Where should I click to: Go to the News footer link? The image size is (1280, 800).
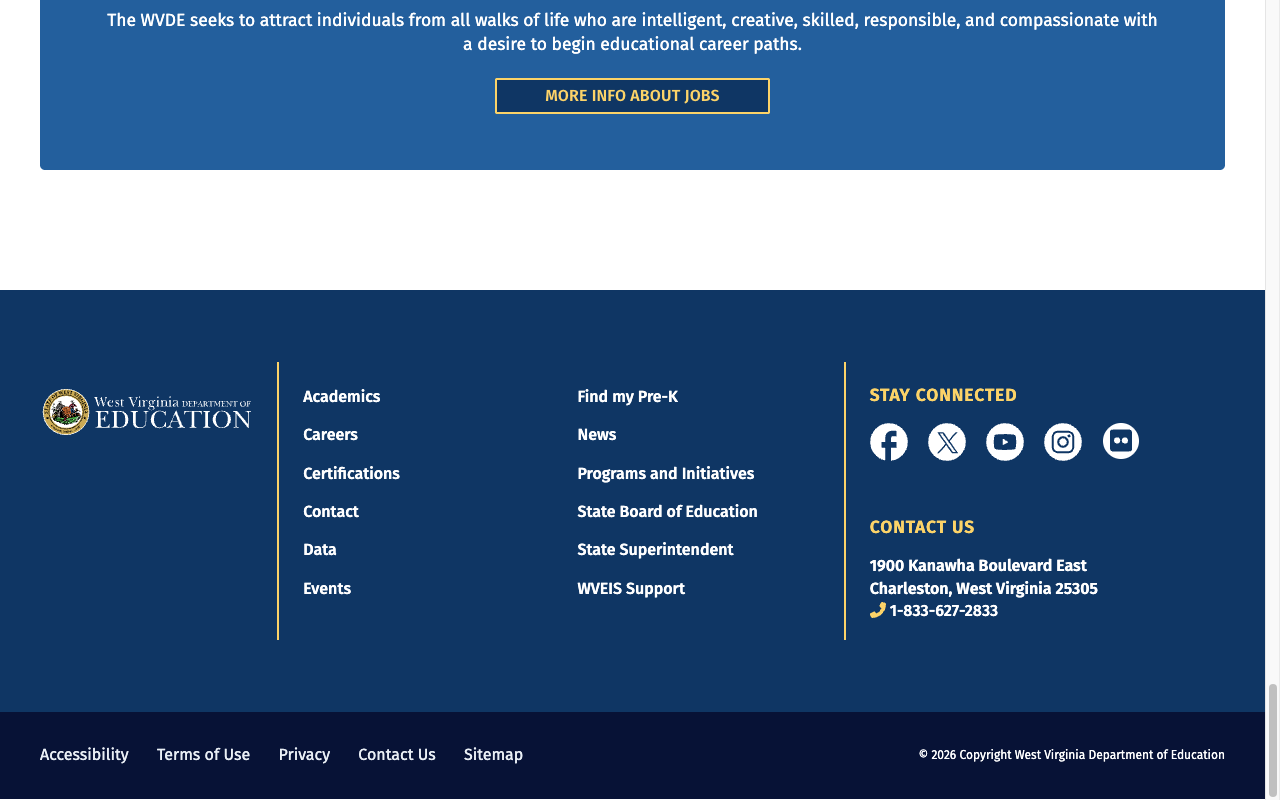pyautogui.click(x=597, y=435)
